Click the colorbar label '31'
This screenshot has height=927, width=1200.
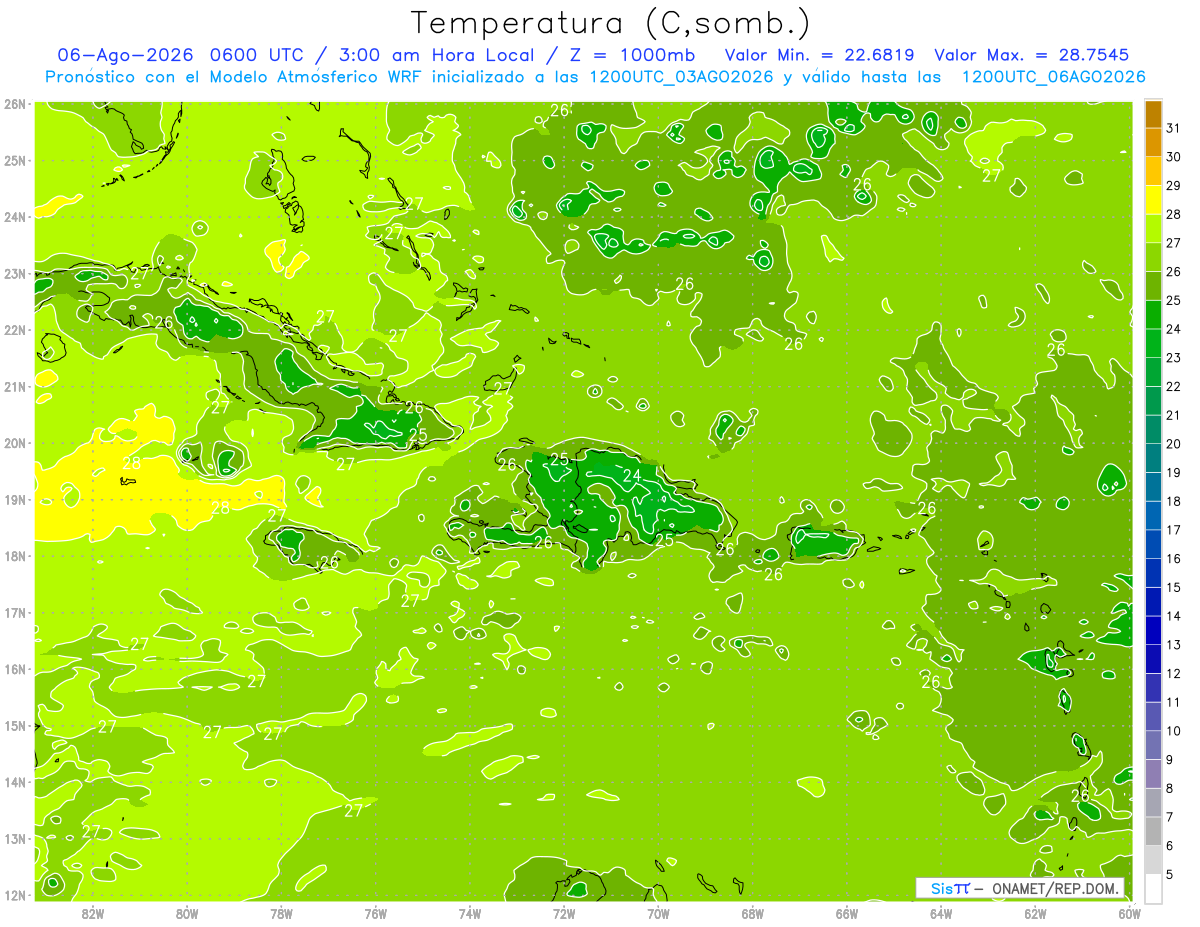click(x=1174, y=128)
